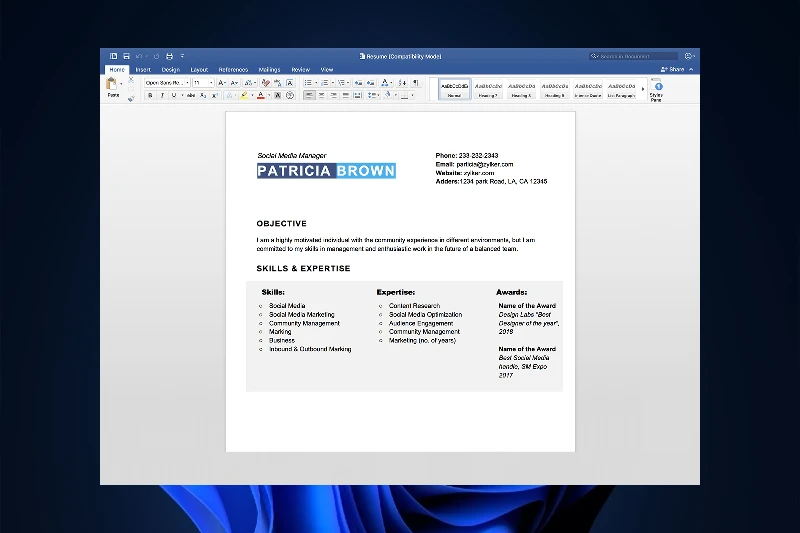Apply a numbered list
800x533 pixels.
(324, 83)
